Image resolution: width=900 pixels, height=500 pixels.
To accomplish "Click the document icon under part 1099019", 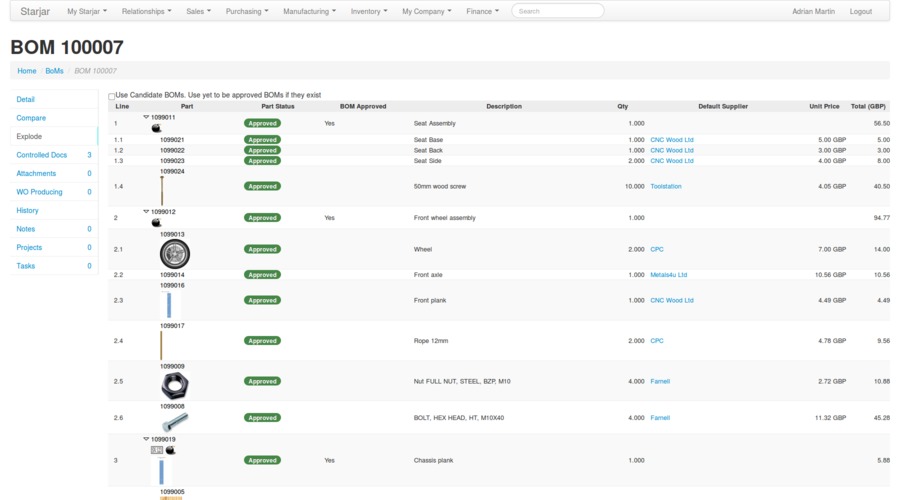I will (x=157, y=450).
